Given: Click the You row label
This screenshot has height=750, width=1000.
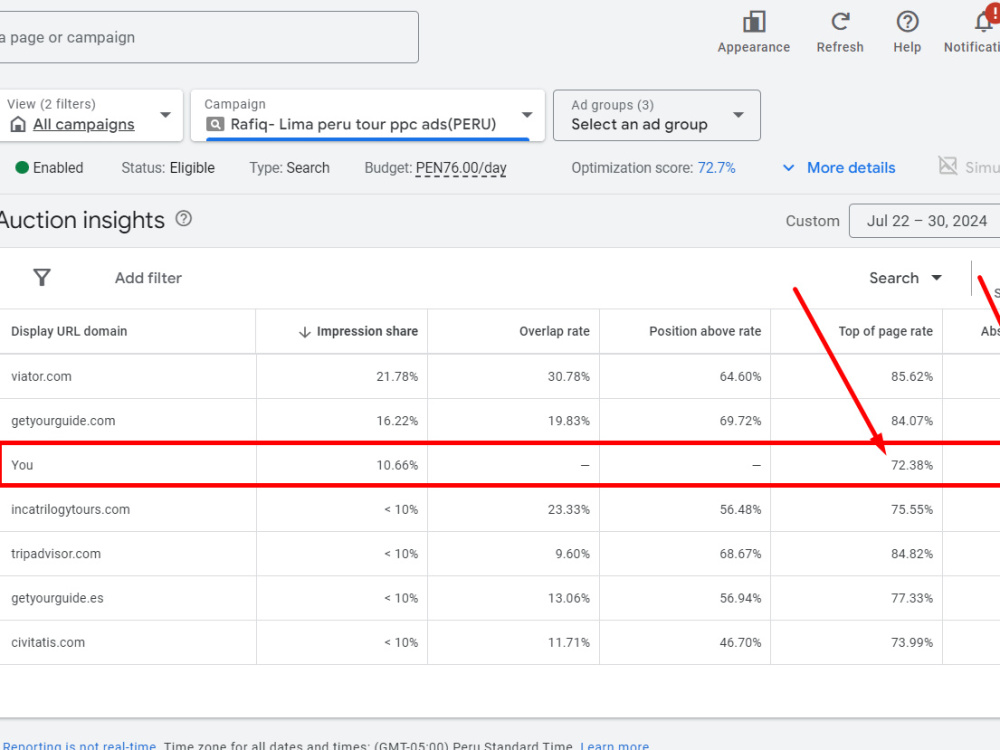Looking at the screenshot, I should point(22,465).
